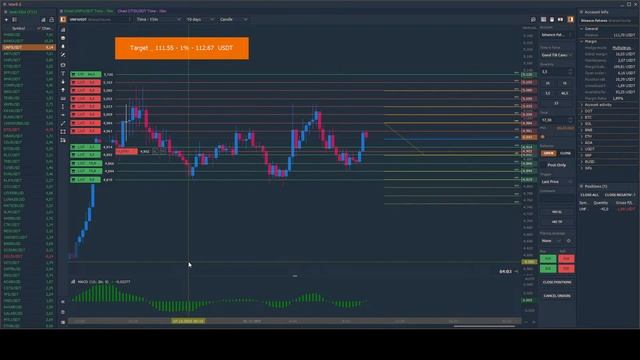The height and width of the screenshot is (360, 640).
Task: Click the horizontal scrollbar below the chart
Action: pyautogui.click(x=484, y=326)
